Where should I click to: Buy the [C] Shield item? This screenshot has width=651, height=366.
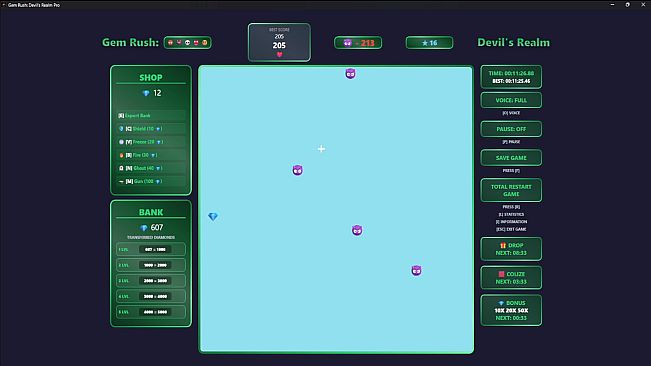click(151, 129)
